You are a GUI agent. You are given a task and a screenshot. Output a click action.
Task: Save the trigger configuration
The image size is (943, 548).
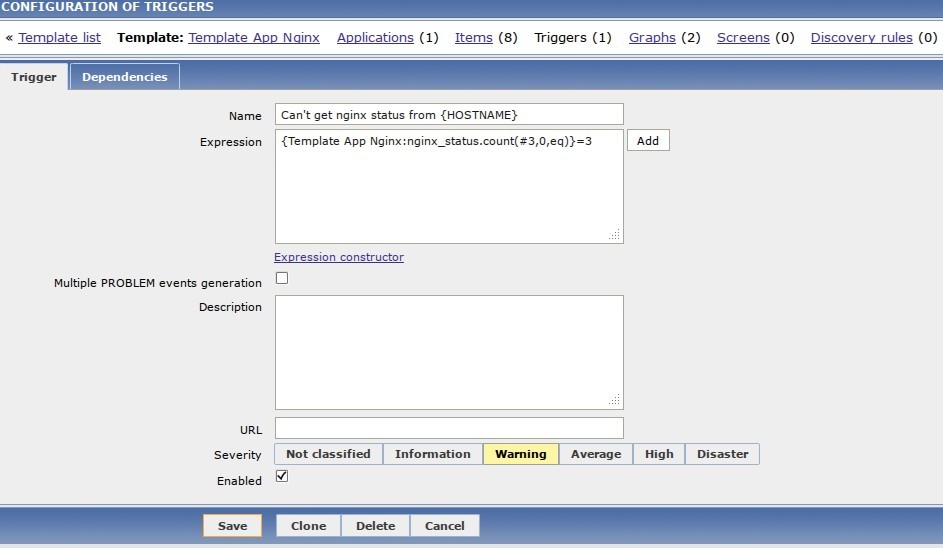[232, 526]
